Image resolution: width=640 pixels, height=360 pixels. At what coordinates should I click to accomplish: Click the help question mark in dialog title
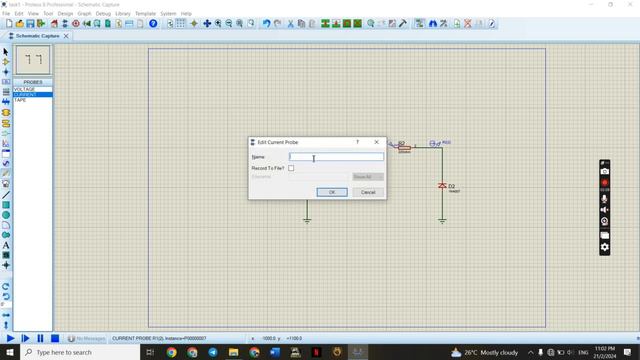pyautogui.click(x=358, y=142)
